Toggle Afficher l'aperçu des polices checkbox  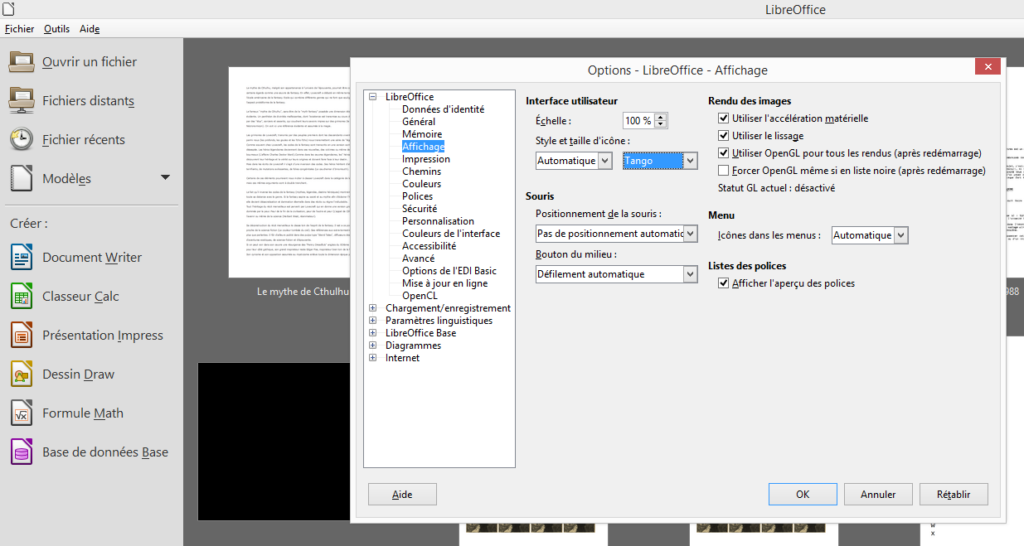[723, 283]
